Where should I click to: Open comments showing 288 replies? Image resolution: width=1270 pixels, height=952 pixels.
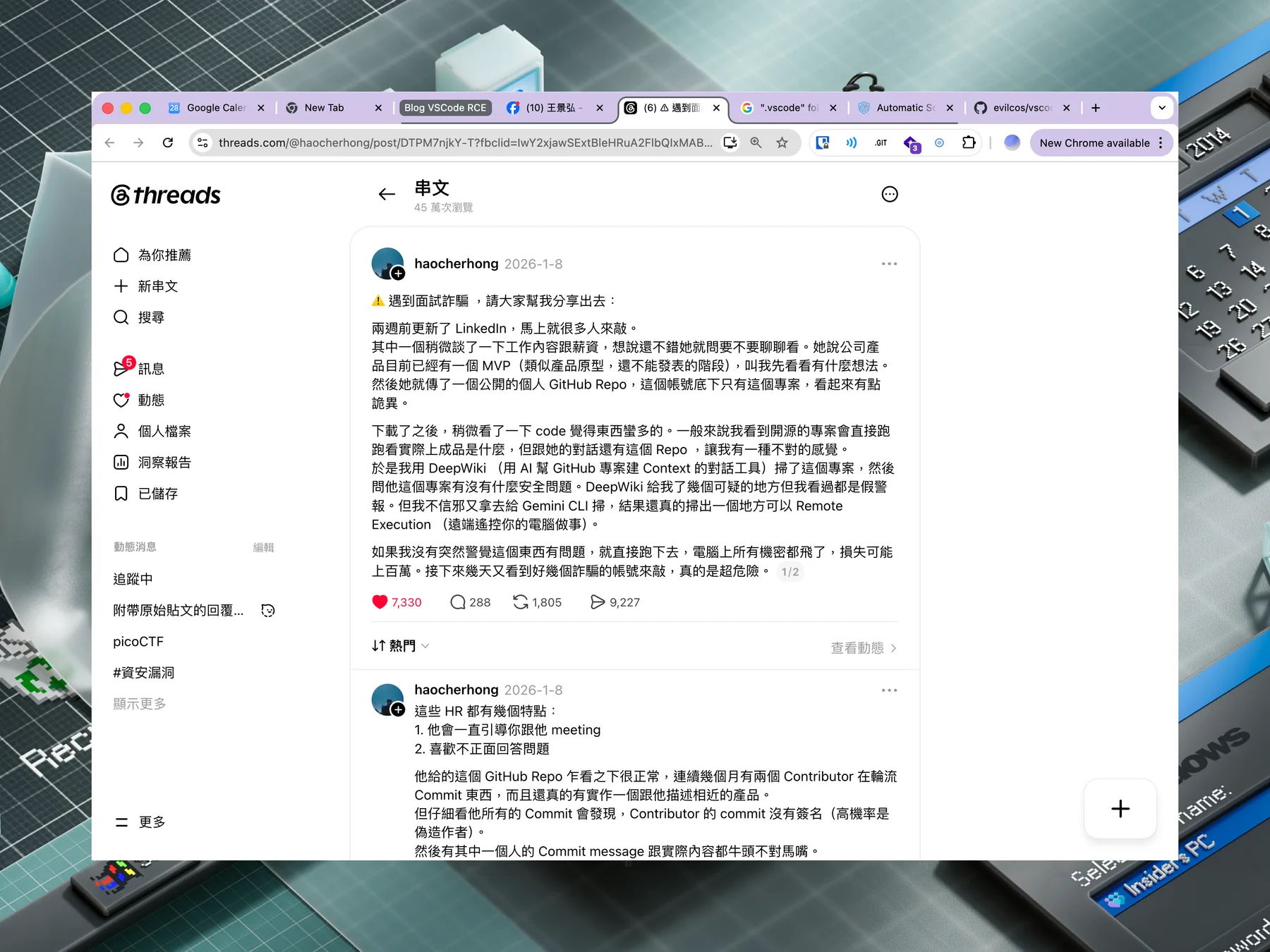point(470,602)
